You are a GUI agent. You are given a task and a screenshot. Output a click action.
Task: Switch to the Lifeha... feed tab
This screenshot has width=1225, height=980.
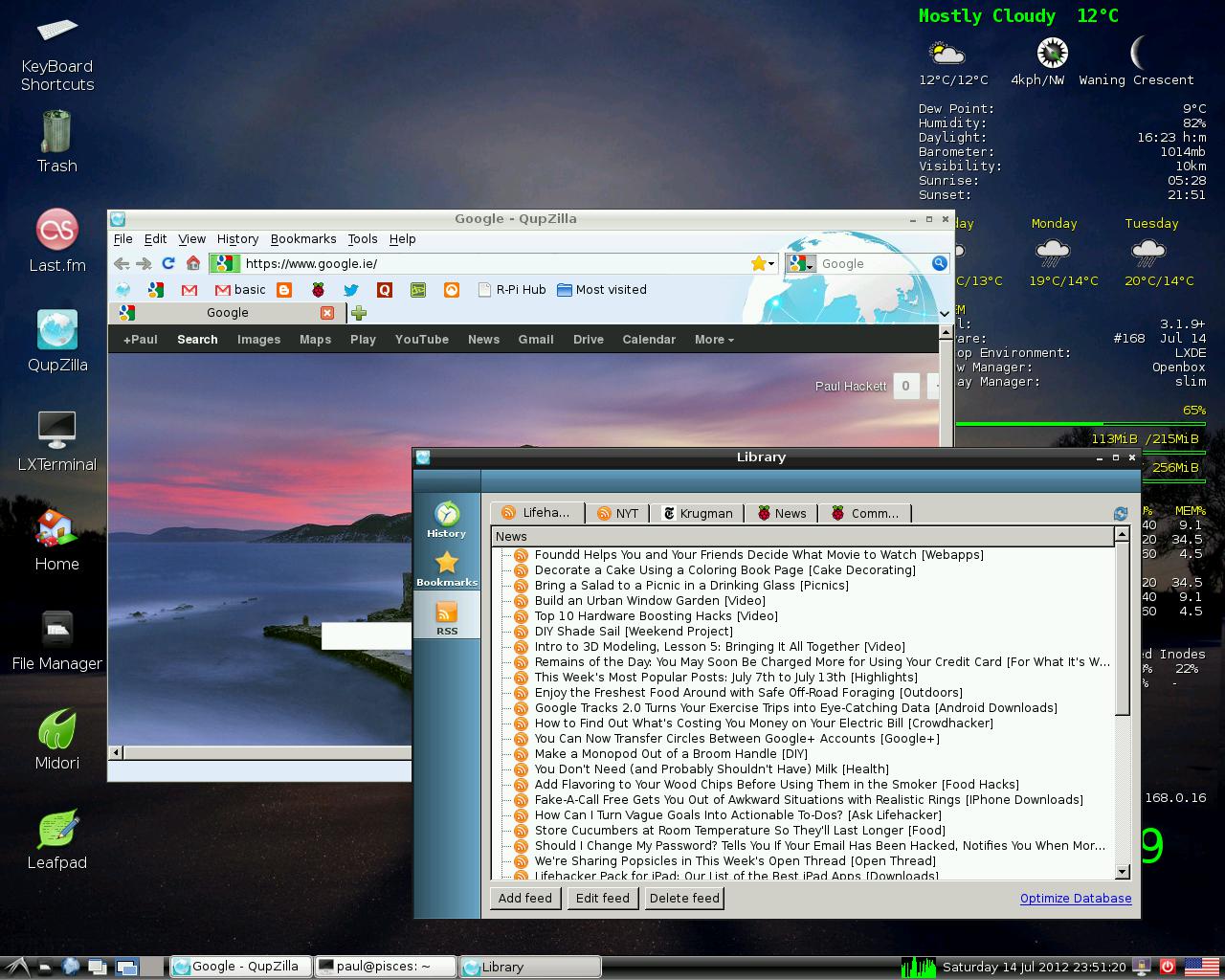537,513
